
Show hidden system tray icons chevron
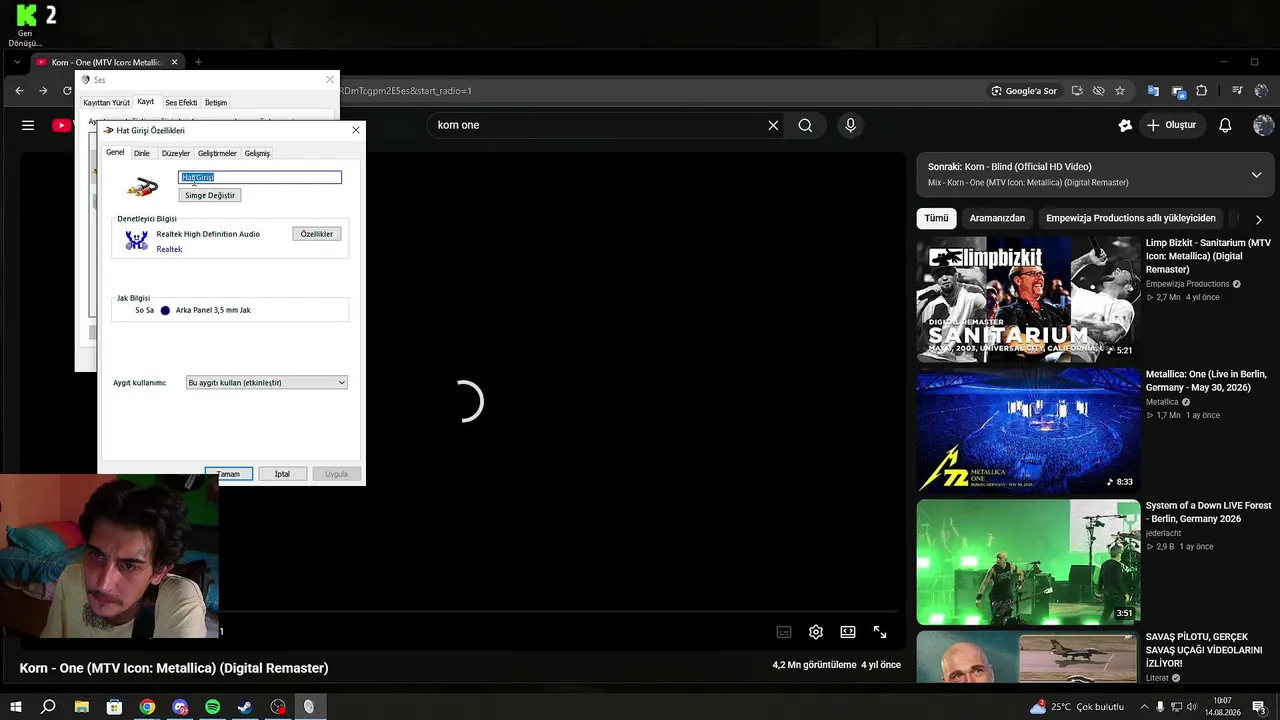click(1143, 707)
